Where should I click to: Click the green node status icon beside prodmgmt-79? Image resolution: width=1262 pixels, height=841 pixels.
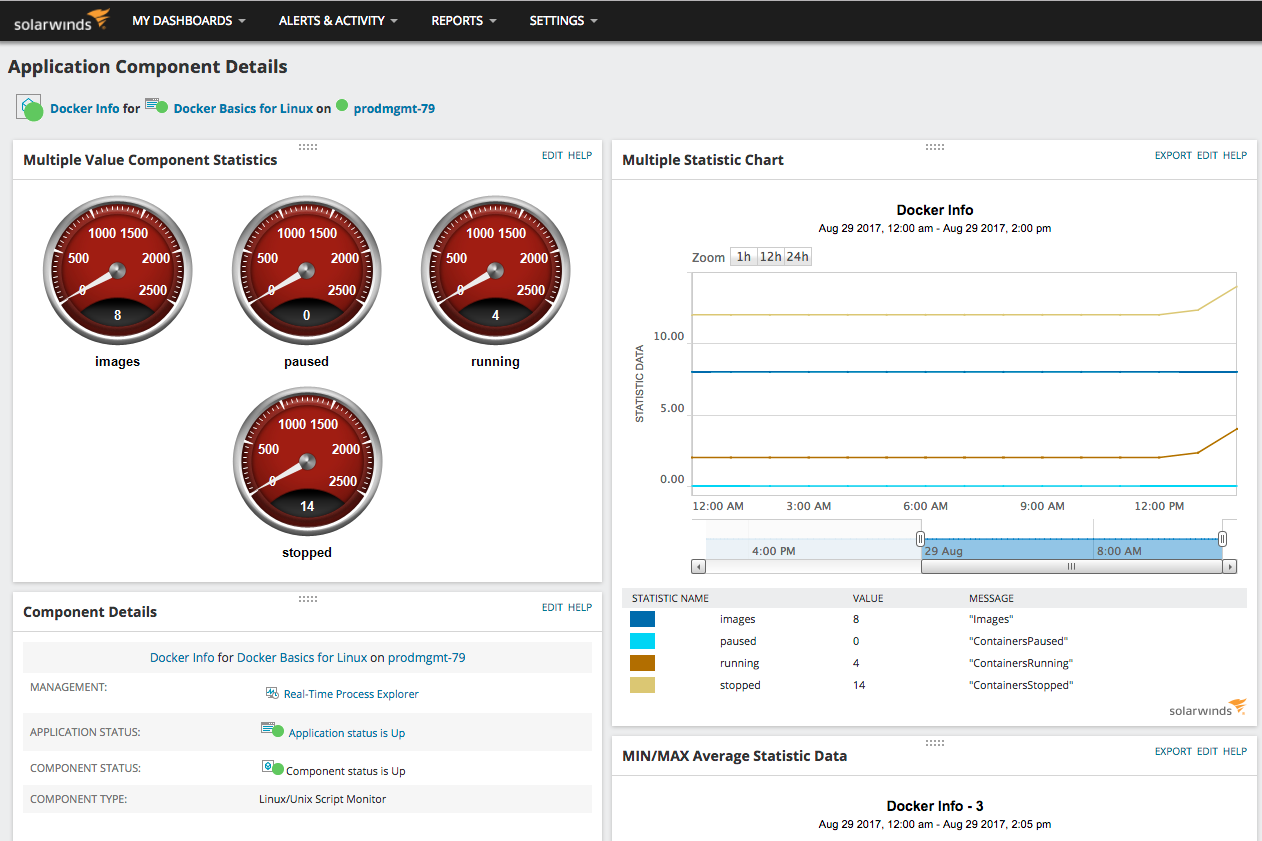342,106
